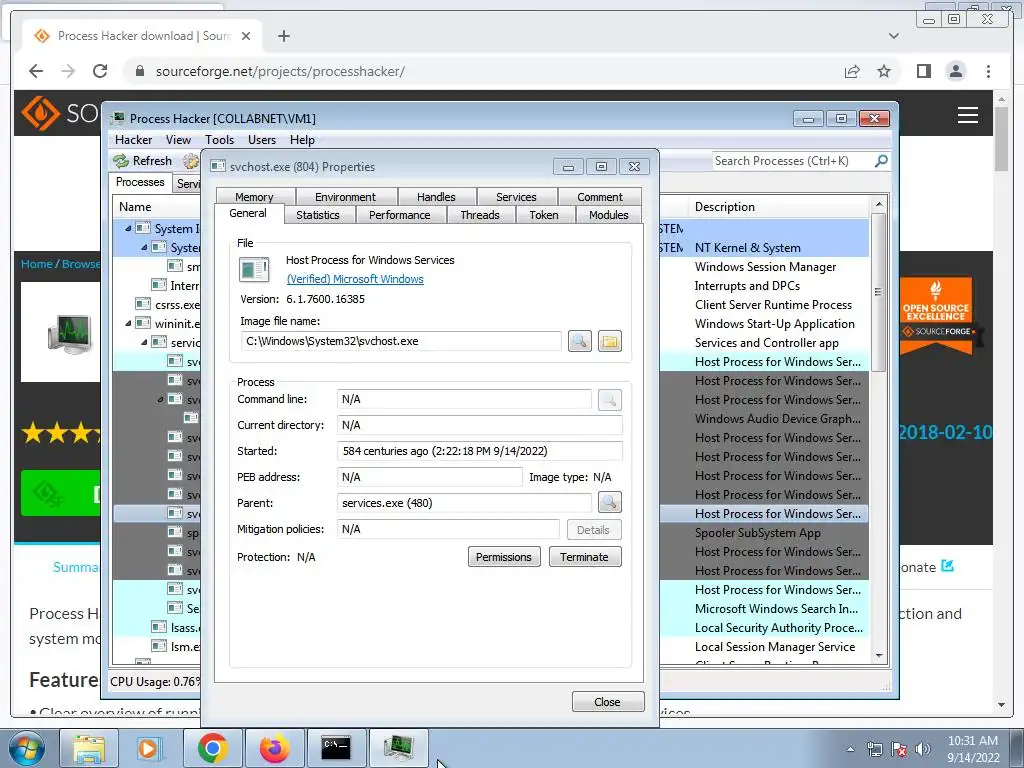This screenshot has width=1024, height=768.
Task: Open a new Chrome tab with the plus icon
Action: click(x=283, y=36)
